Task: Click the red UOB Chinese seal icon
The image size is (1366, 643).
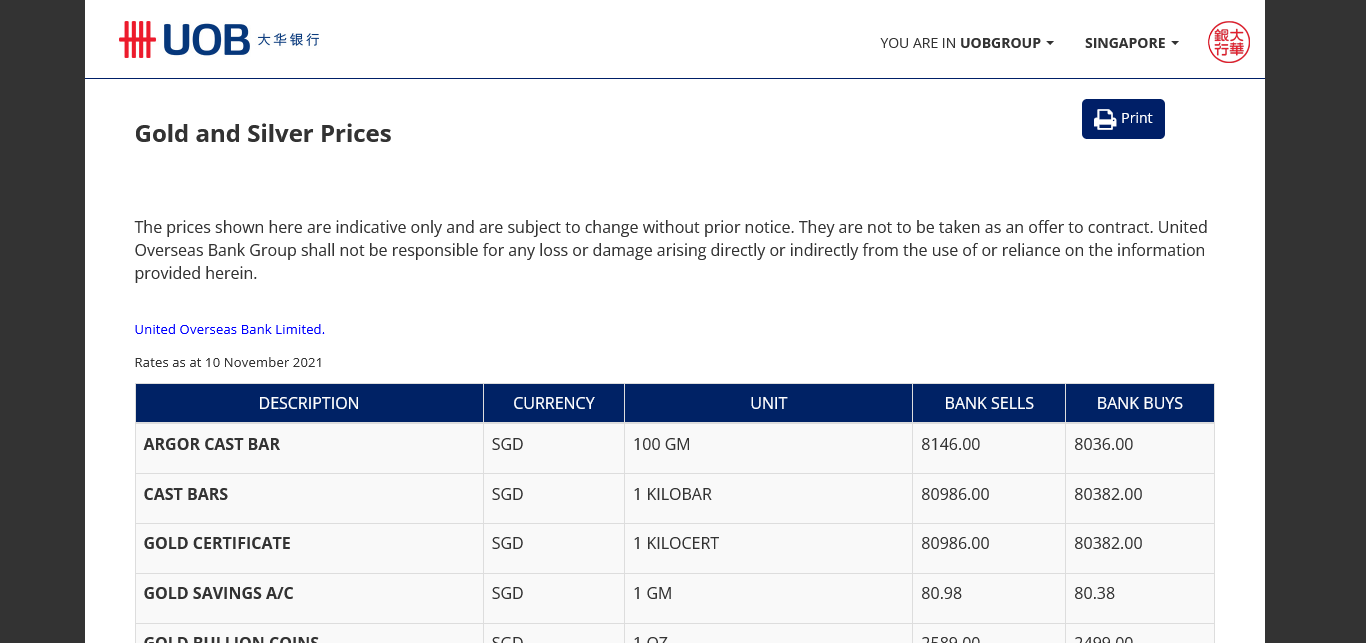Action: (x=1229, y=42)
